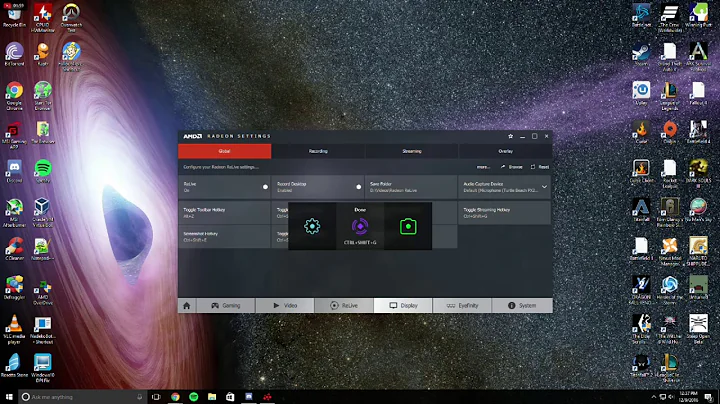Open the AMD OverDrive desktop icon
This screenshot has height=404, width=720.
pos(43,293)
